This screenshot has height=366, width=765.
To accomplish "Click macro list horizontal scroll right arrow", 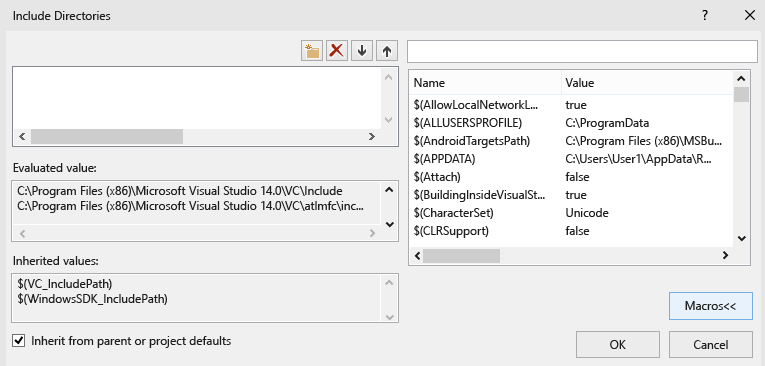I will [725, 255].
